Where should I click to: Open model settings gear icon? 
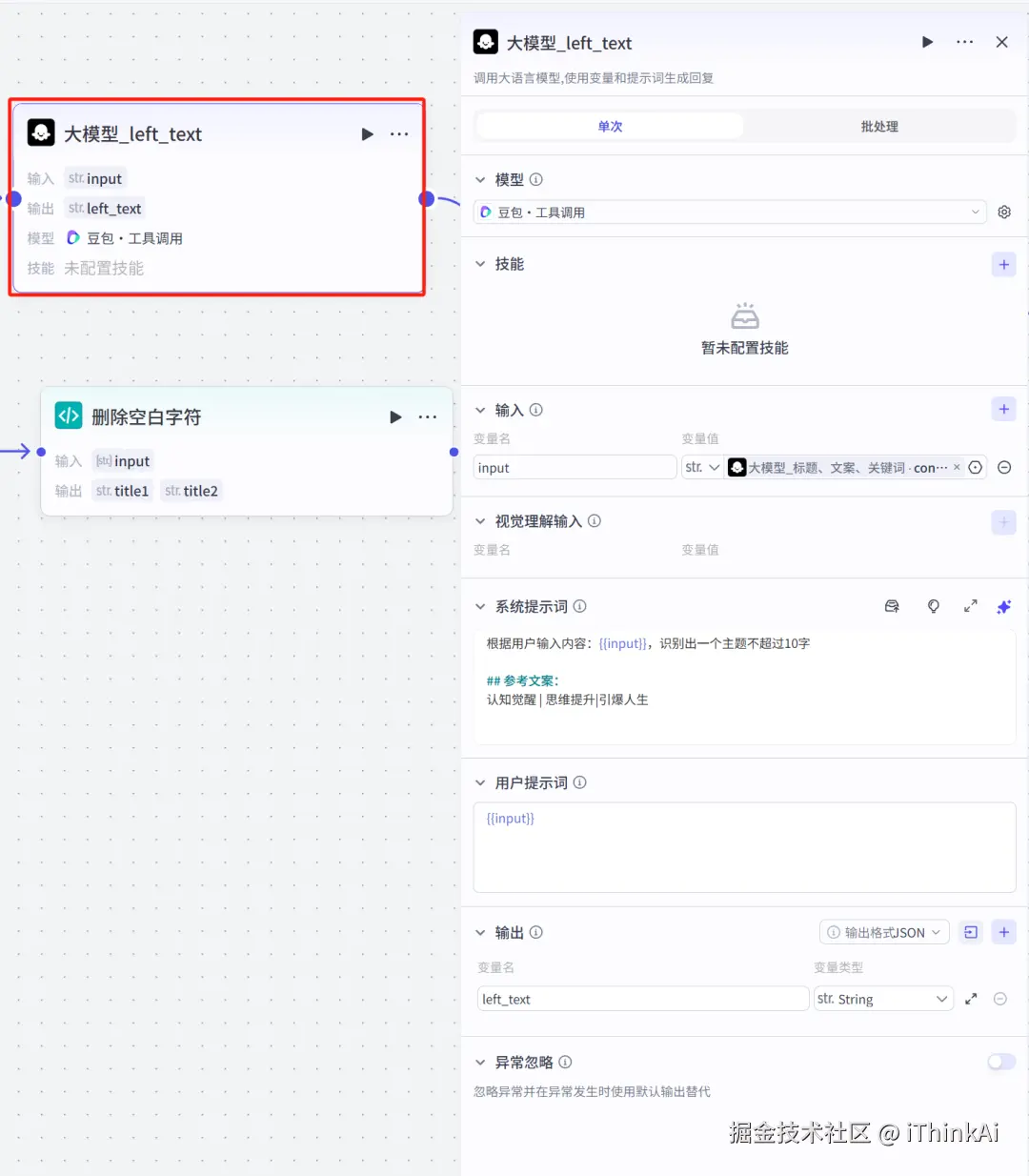click(x=1004, y=212)
